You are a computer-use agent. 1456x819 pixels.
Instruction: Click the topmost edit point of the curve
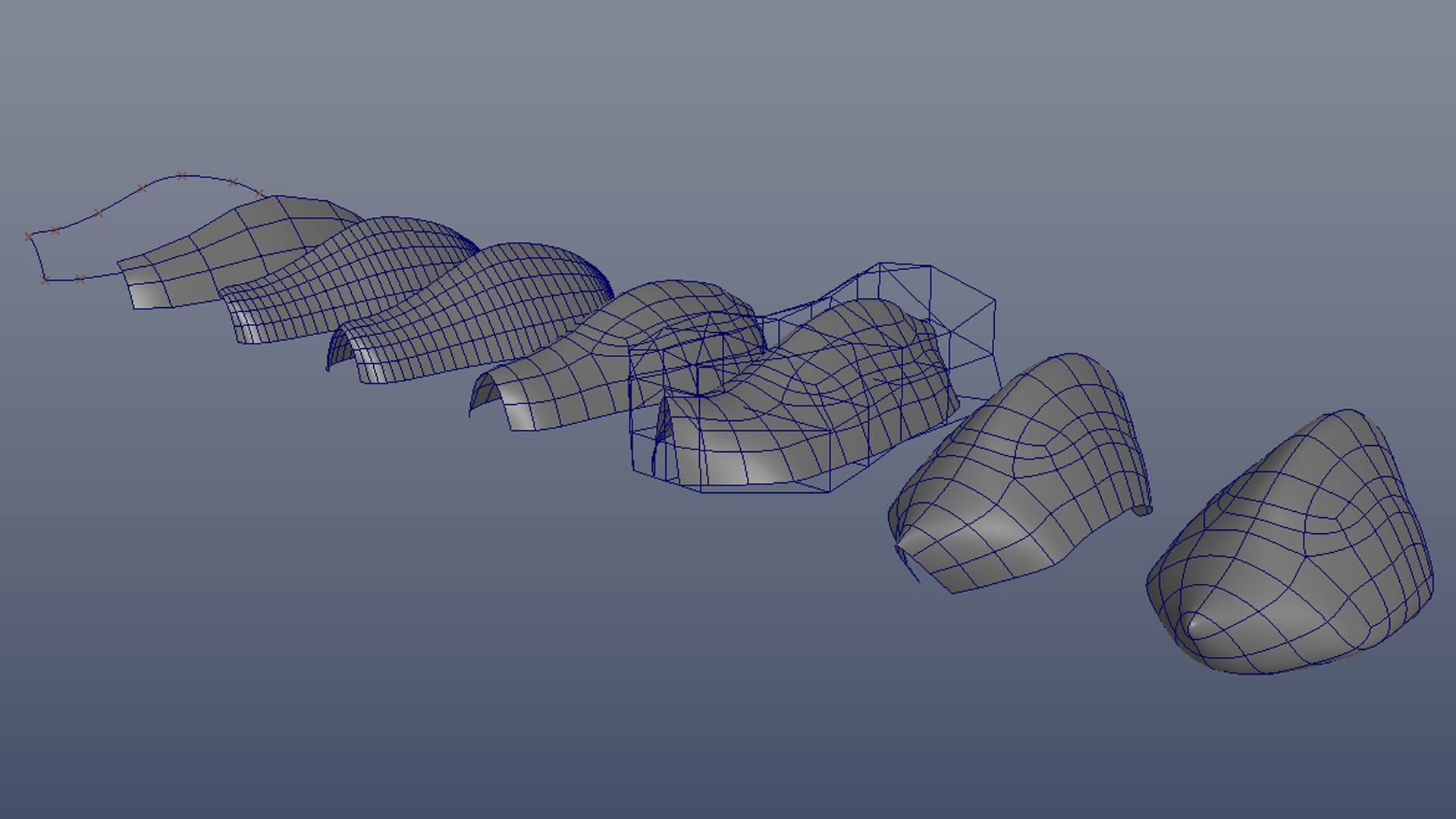pos(182,177)
